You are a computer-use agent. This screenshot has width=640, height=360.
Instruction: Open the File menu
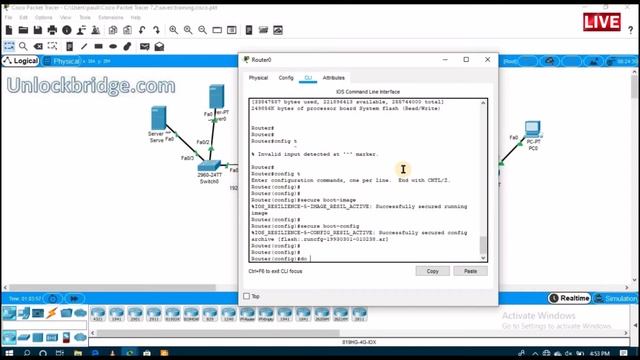point(9,18)
